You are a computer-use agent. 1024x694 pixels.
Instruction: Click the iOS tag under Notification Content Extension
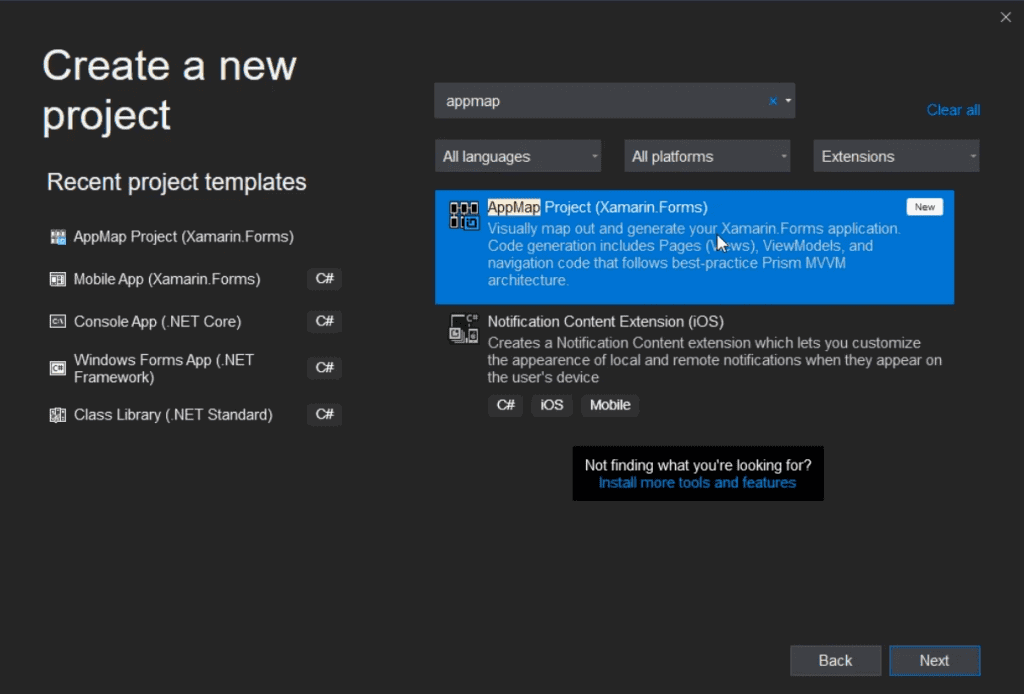click(x=552, y=405)
